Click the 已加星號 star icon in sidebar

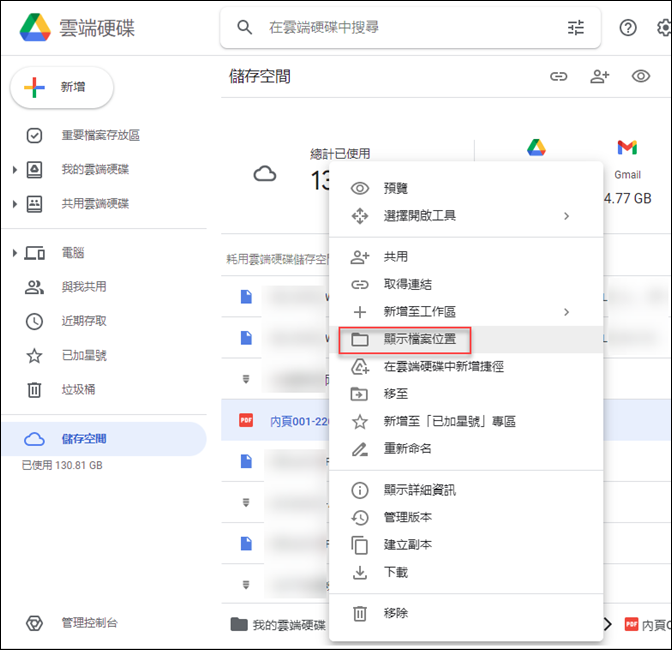tap(34, 356)
